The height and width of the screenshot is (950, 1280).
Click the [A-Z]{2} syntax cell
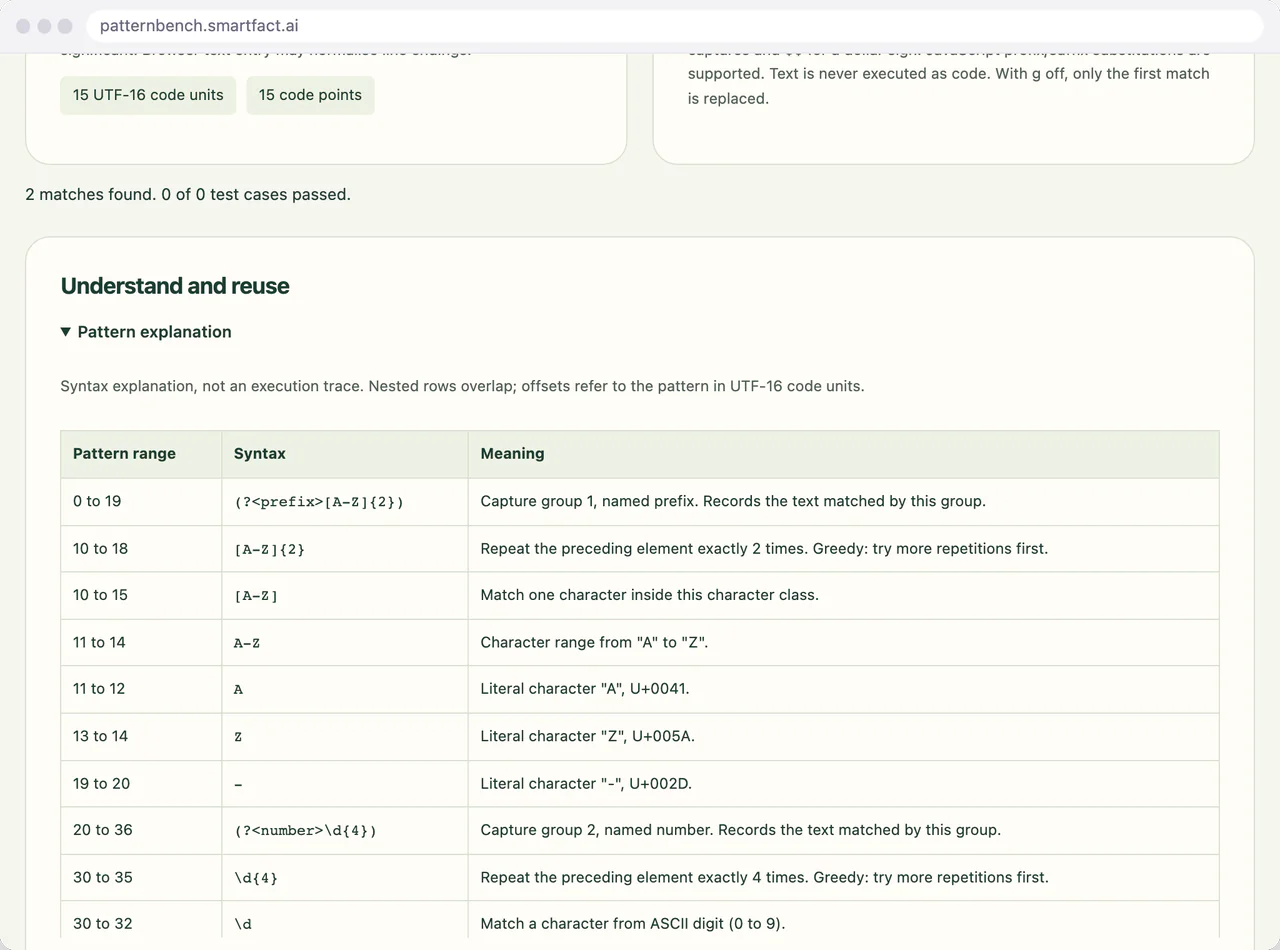click(x=345, y=548)
